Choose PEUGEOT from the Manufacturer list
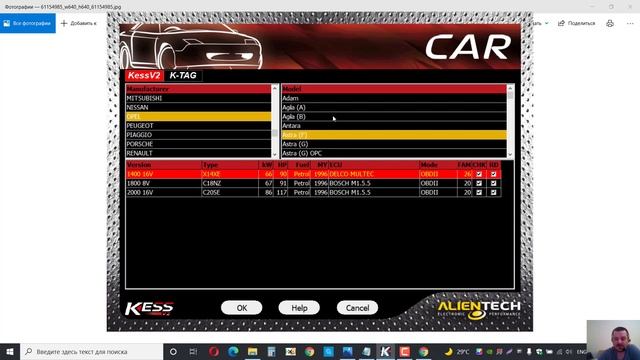Screen dimensions: 640x360 click(x=198, y=126)
